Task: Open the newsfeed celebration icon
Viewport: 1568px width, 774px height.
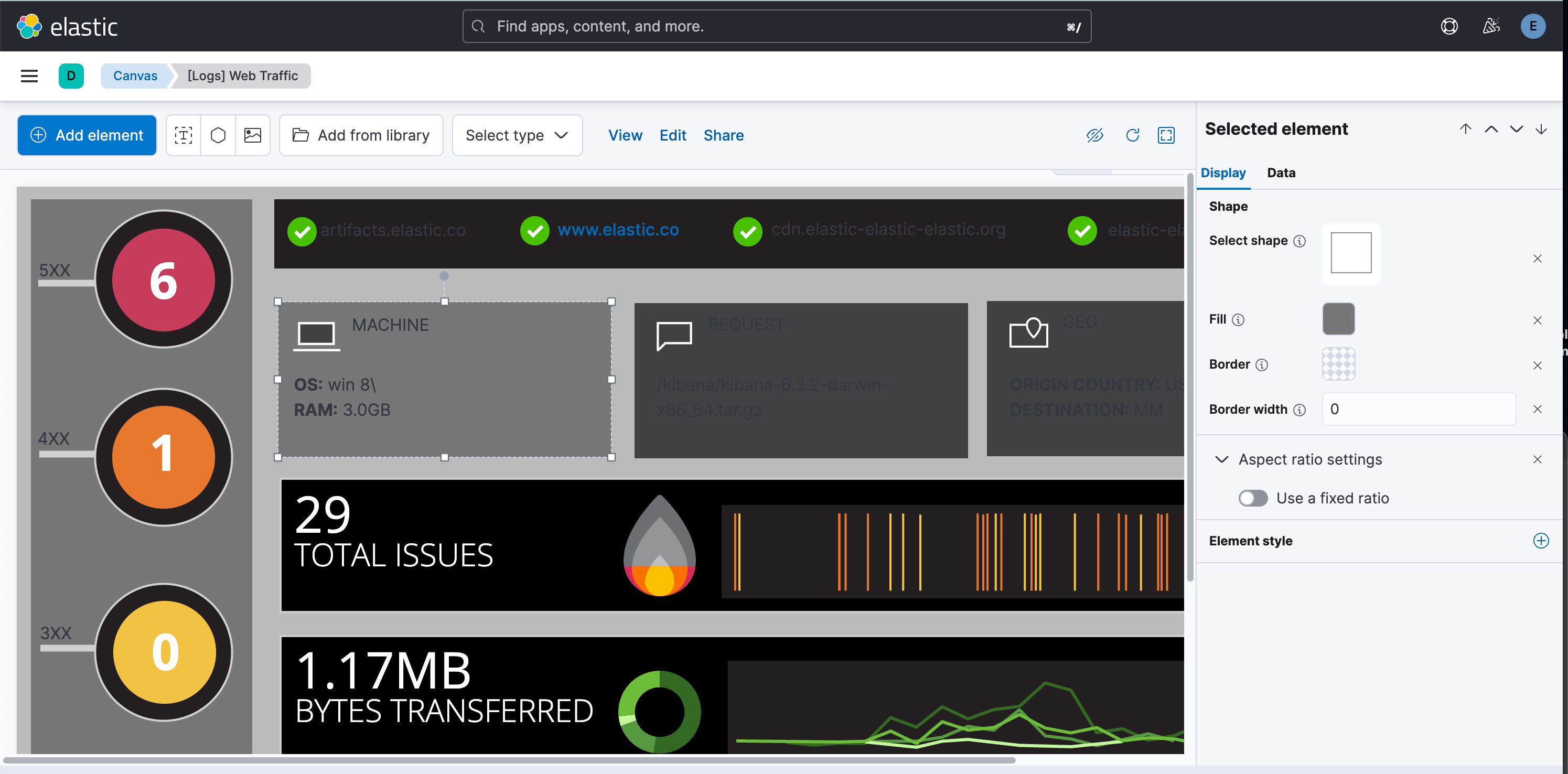Action: pos(1491,26)
